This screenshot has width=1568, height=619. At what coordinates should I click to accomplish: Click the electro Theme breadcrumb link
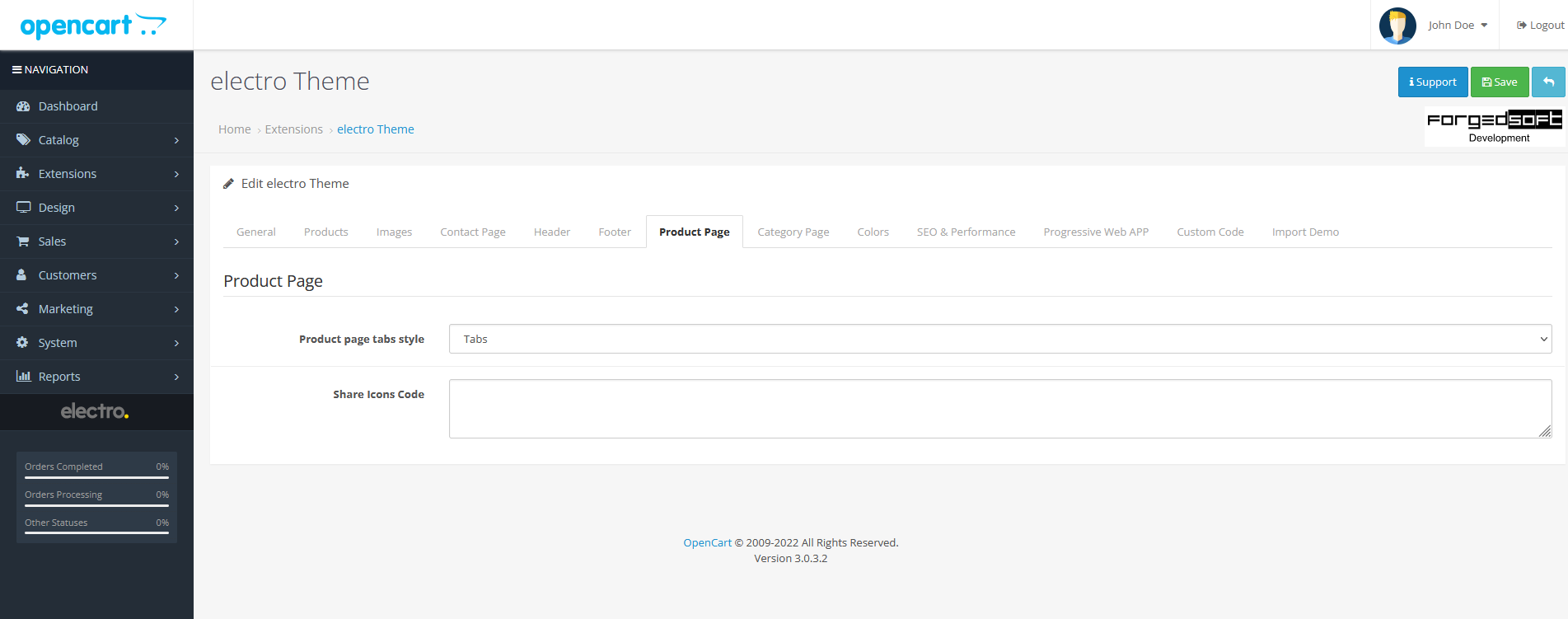(376, 129)
